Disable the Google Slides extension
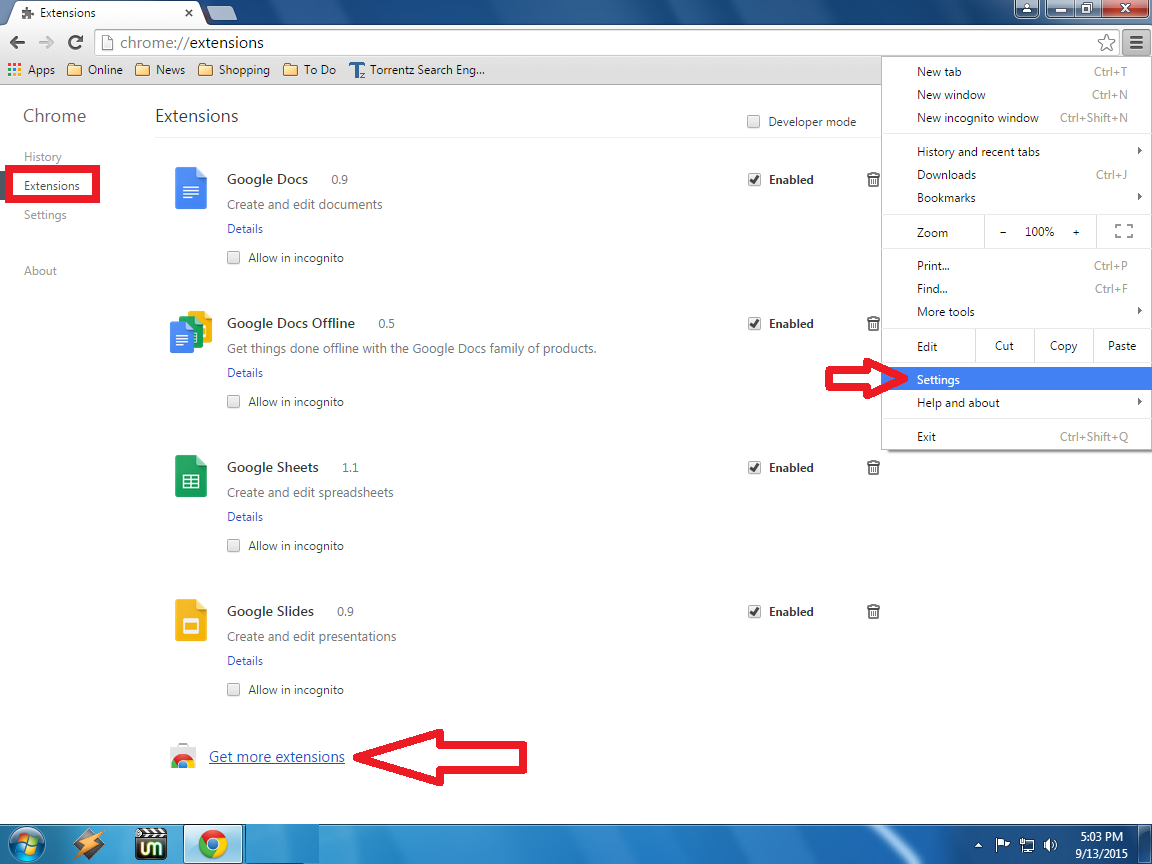The width and height of the screenshot is (1152, 864). click(x=754, y=611)
